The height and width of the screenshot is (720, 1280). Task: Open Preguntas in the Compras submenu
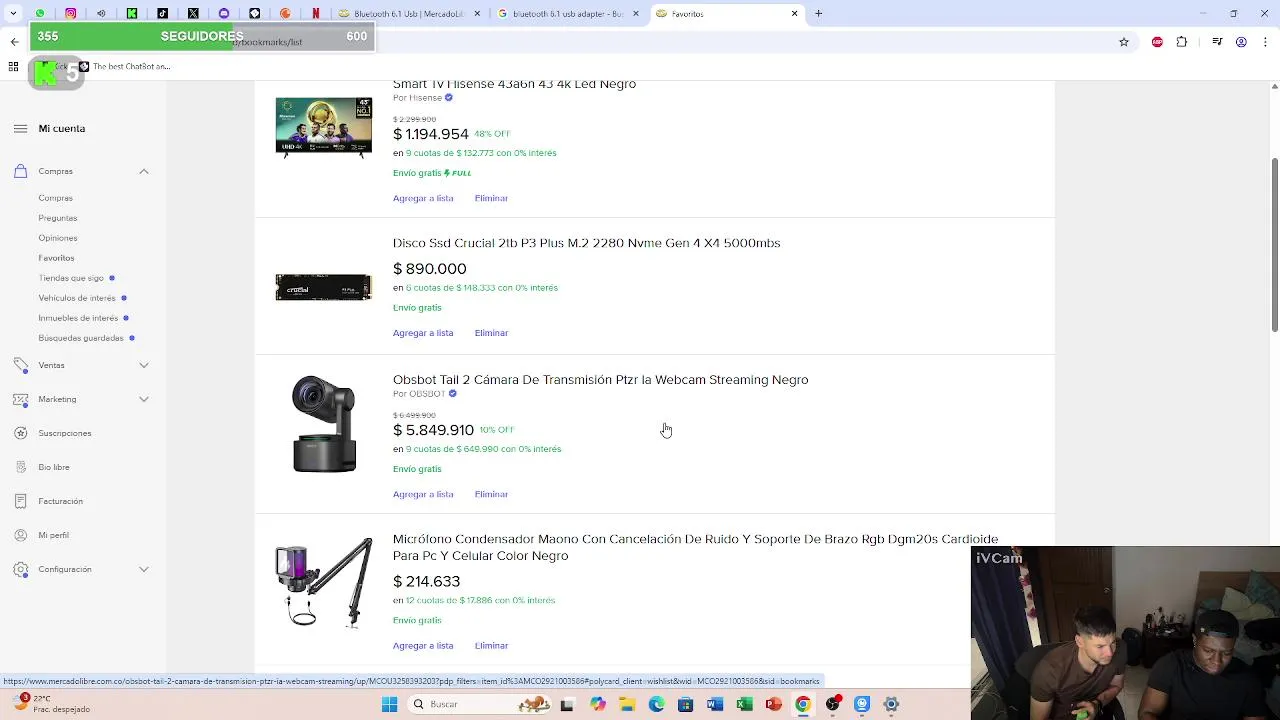pyautogui.click(x=58, y=218)
